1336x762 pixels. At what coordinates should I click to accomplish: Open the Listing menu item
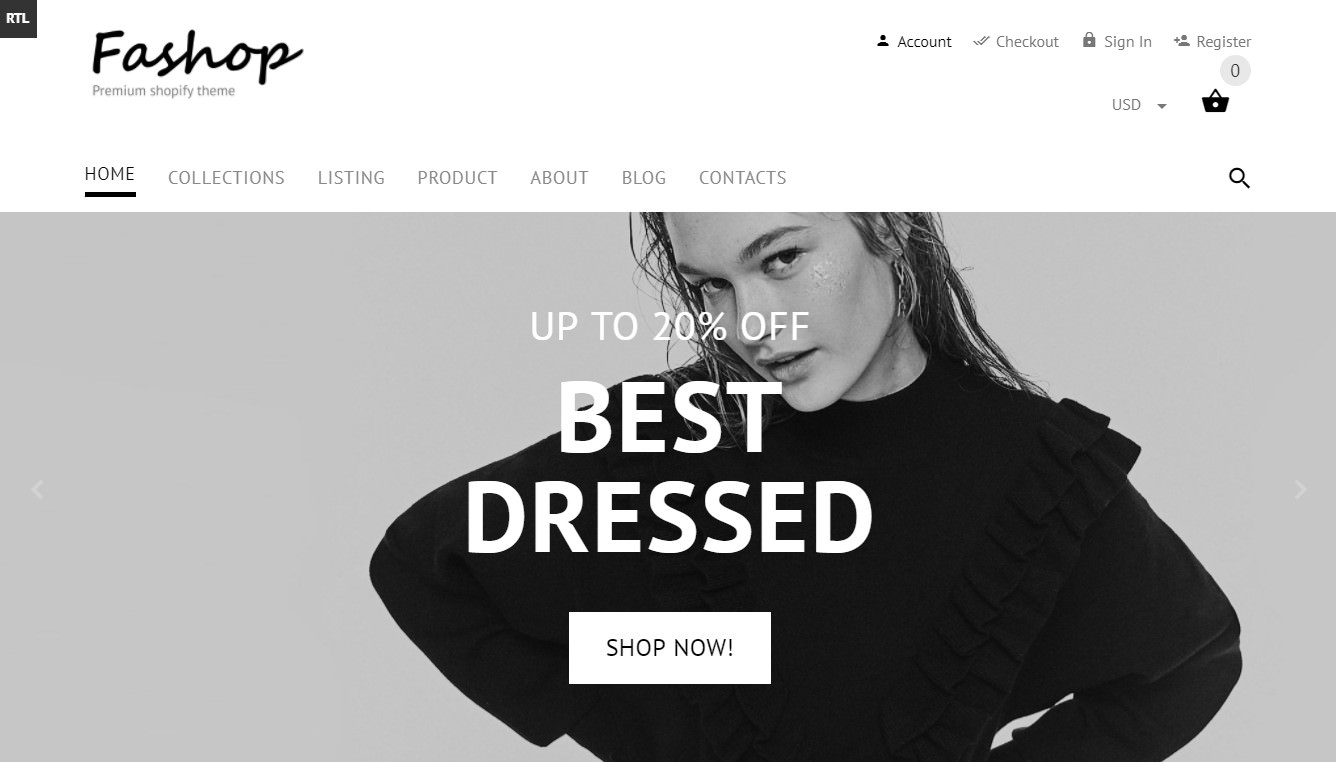[351, 178]
